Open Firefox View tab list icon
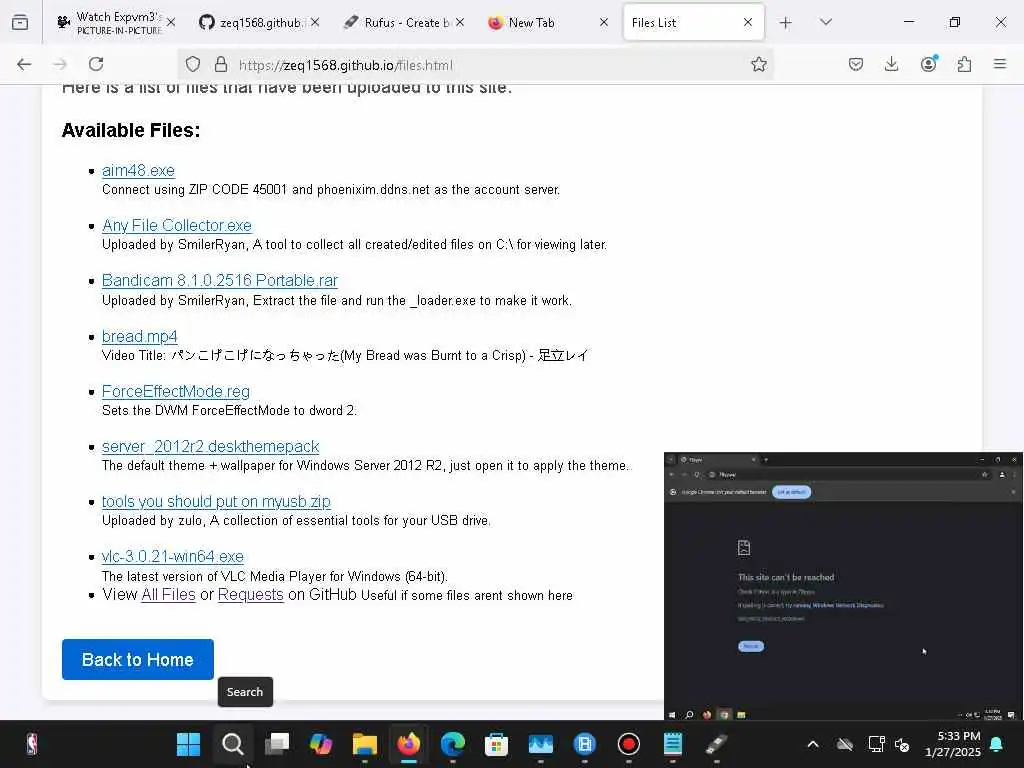This screenshot has height=768, width=1024. point(20,22)
